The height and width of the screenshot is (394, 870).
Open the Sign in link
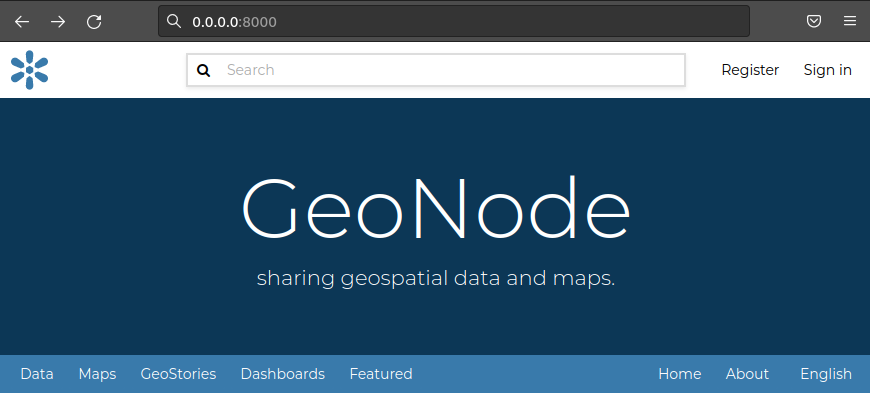[x=827, y=70]
